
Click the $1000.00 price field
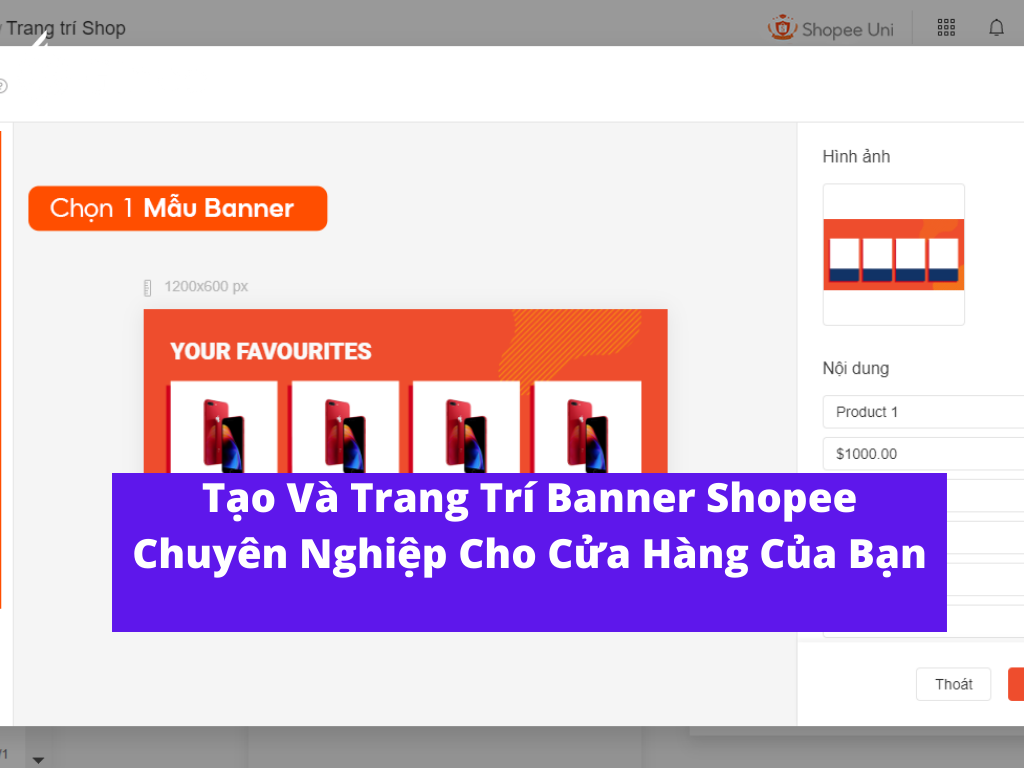(922, 453)
